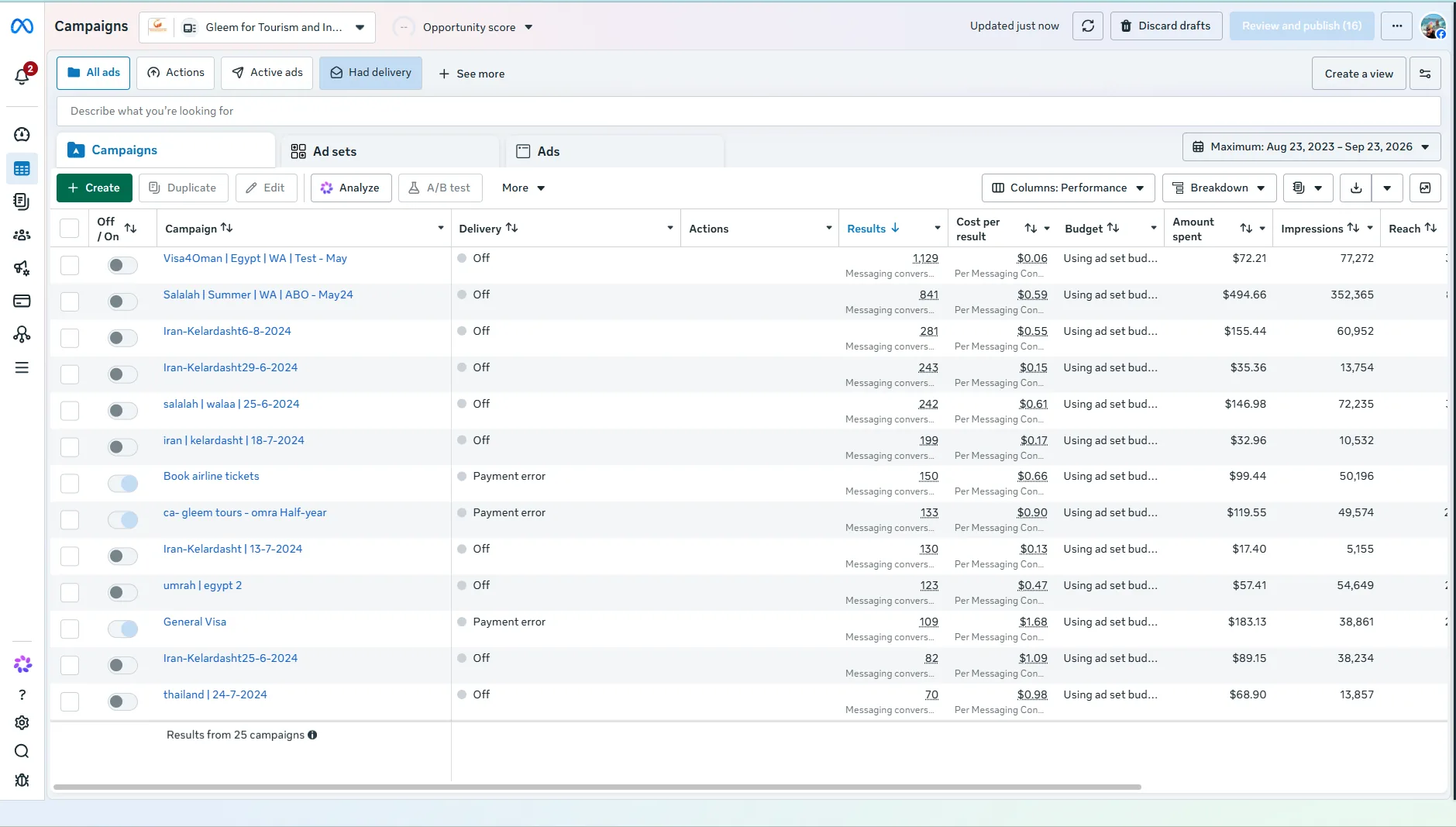Click the green Create button

pos(94,188)
